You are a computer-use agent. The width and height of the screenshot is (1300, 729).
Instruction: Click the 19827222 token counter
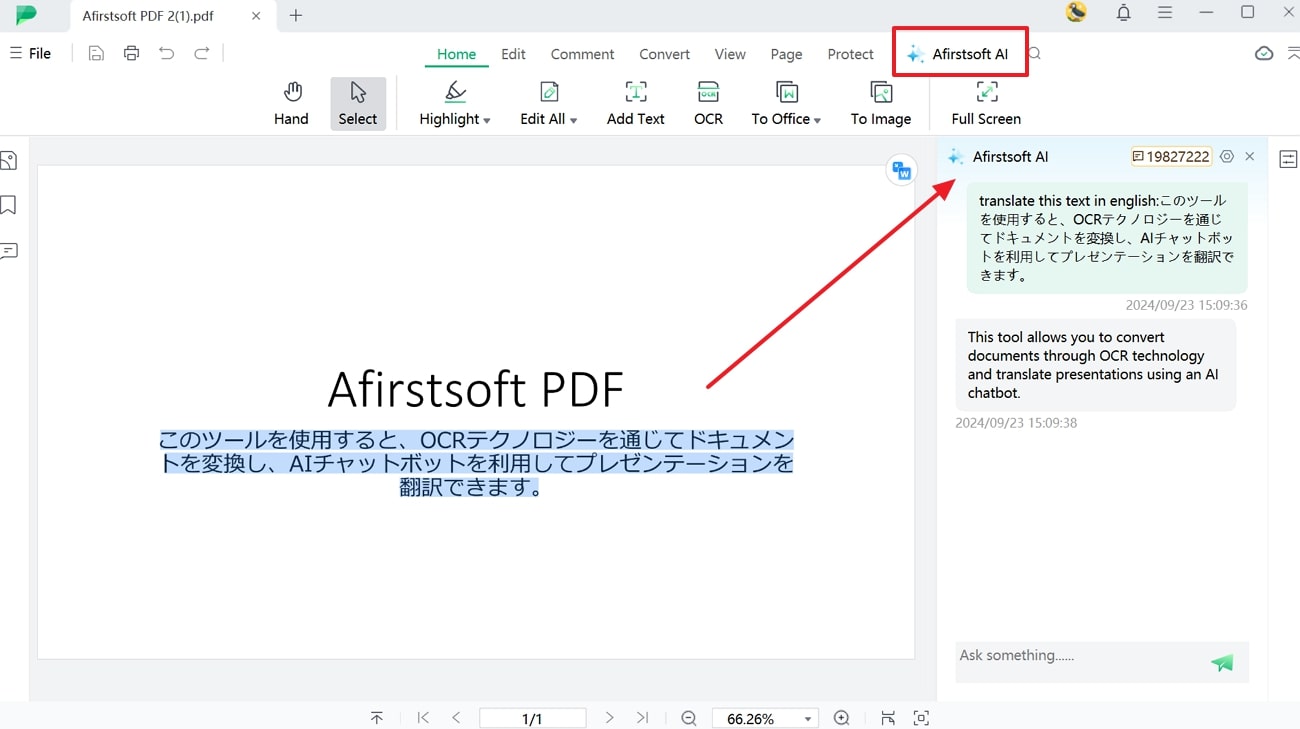coord(1171,156)
